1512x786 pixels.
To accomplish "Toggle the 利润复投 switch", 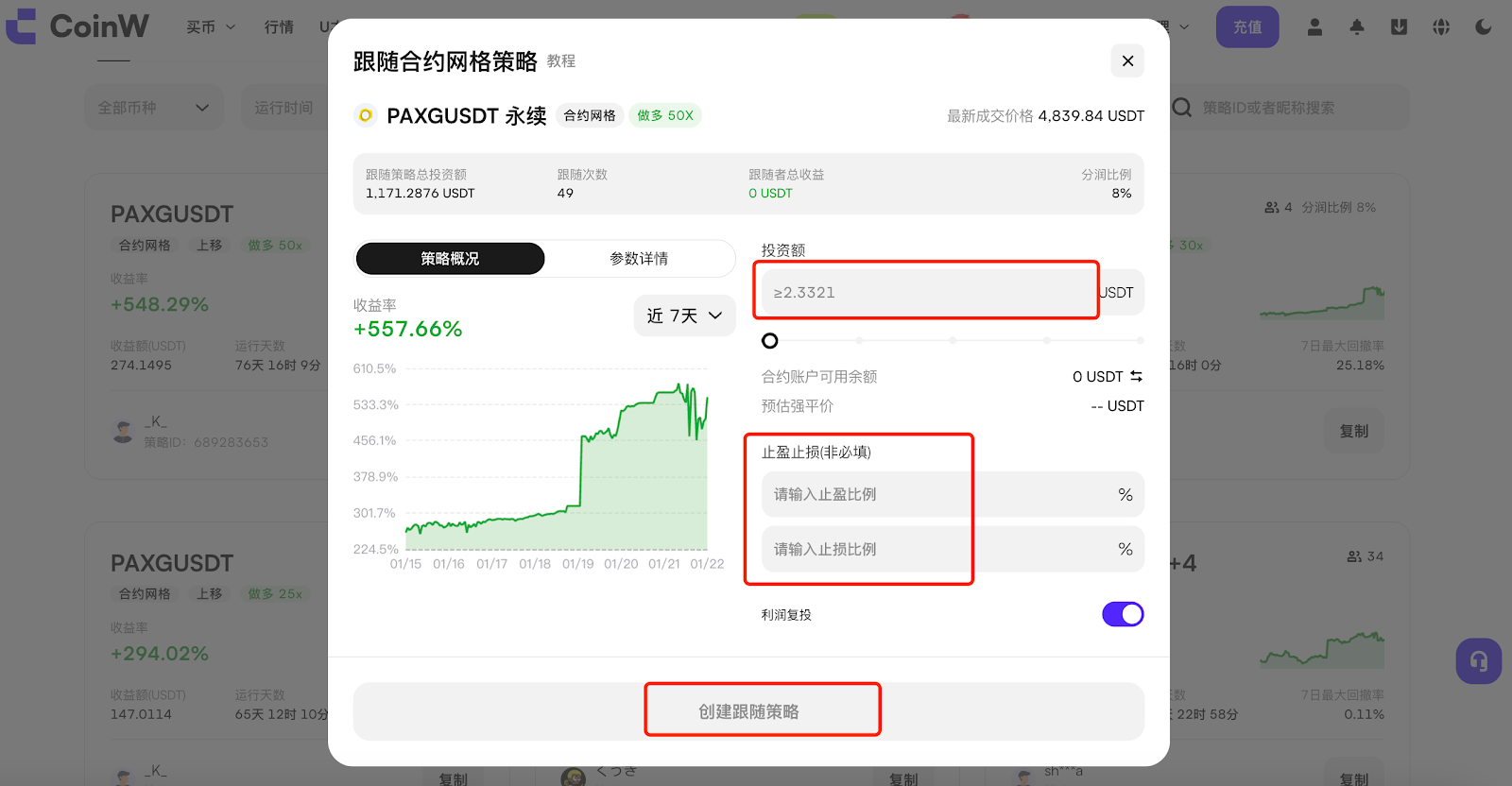I will (x=1123, y=614).
